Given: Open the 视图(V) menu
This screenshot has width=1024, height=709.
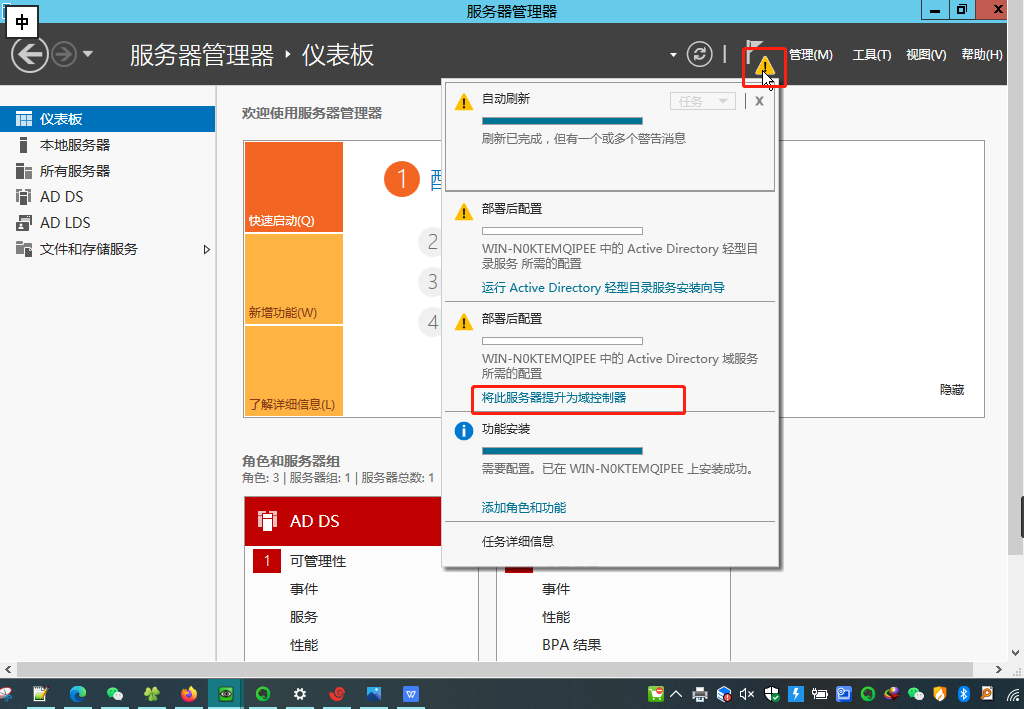Looking at the screenshot, I should pyautogui.click(x=926, y=55).
